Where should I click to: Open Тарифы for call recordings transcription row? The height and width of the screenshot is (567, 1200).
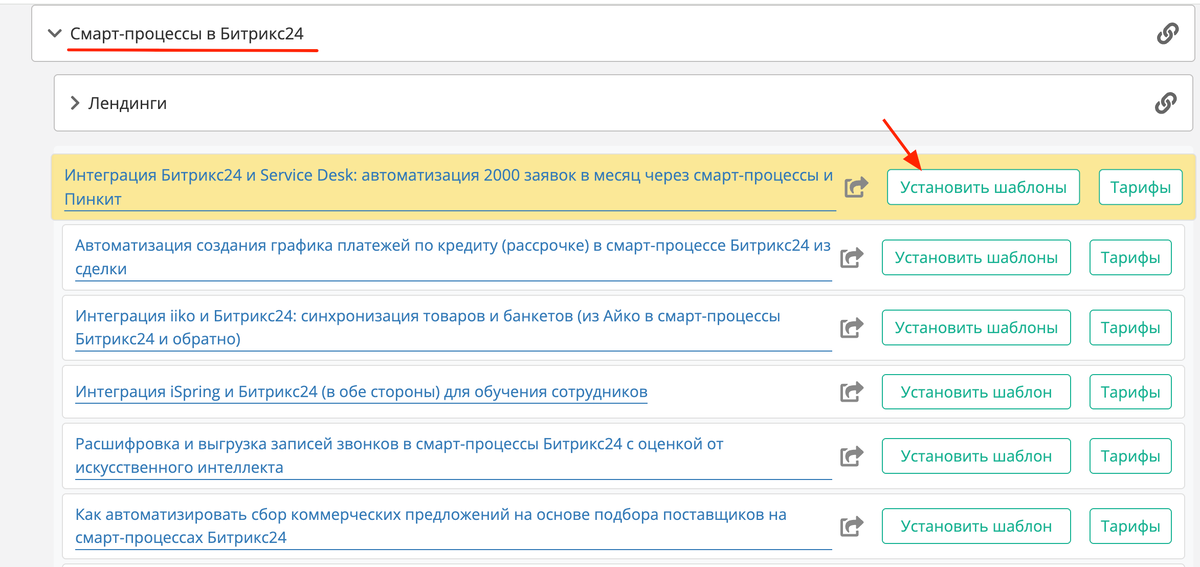click(x=1129, y=456)
